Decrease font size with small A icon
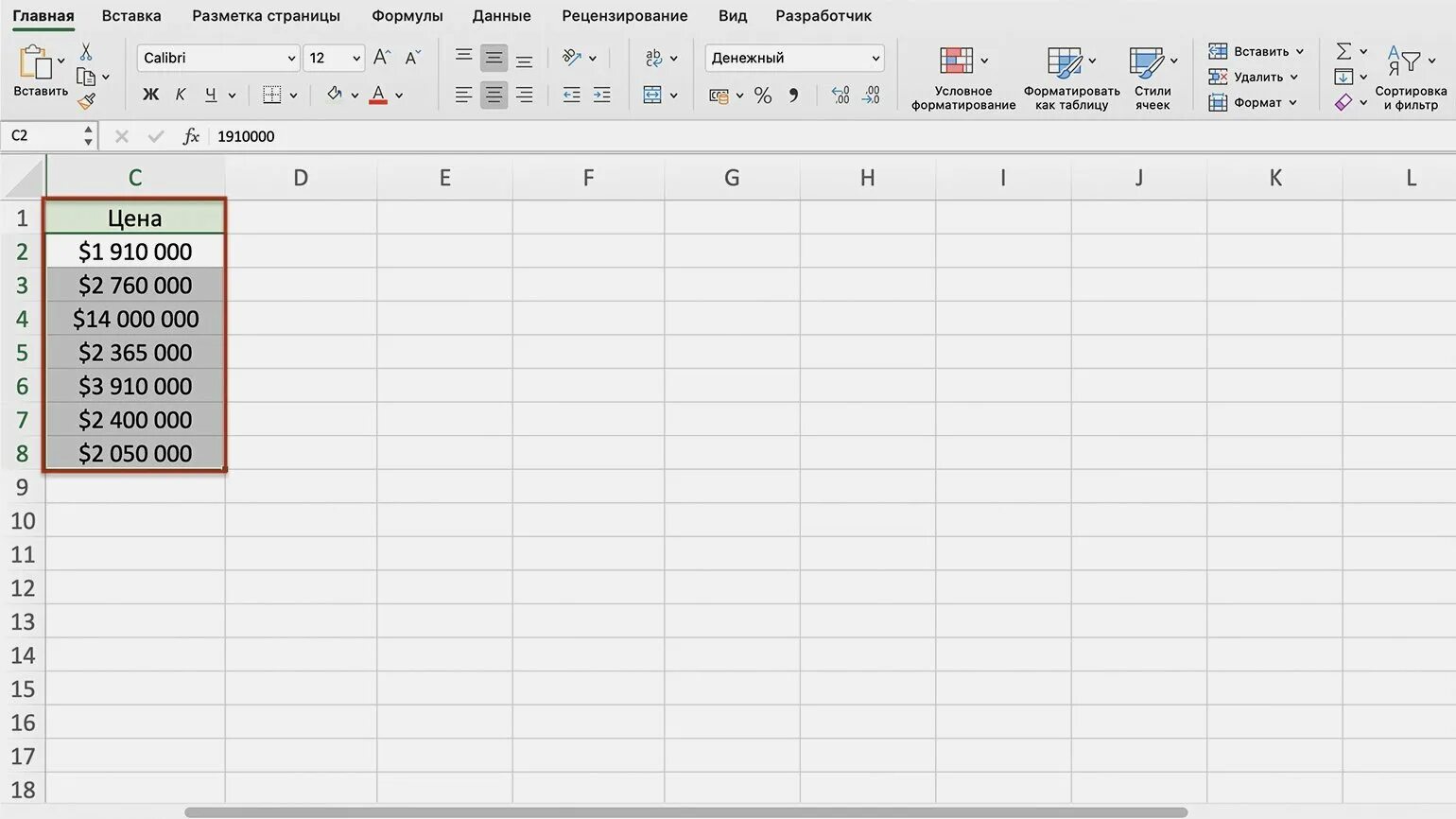1456x819 pixels. [x=412, y=58]
